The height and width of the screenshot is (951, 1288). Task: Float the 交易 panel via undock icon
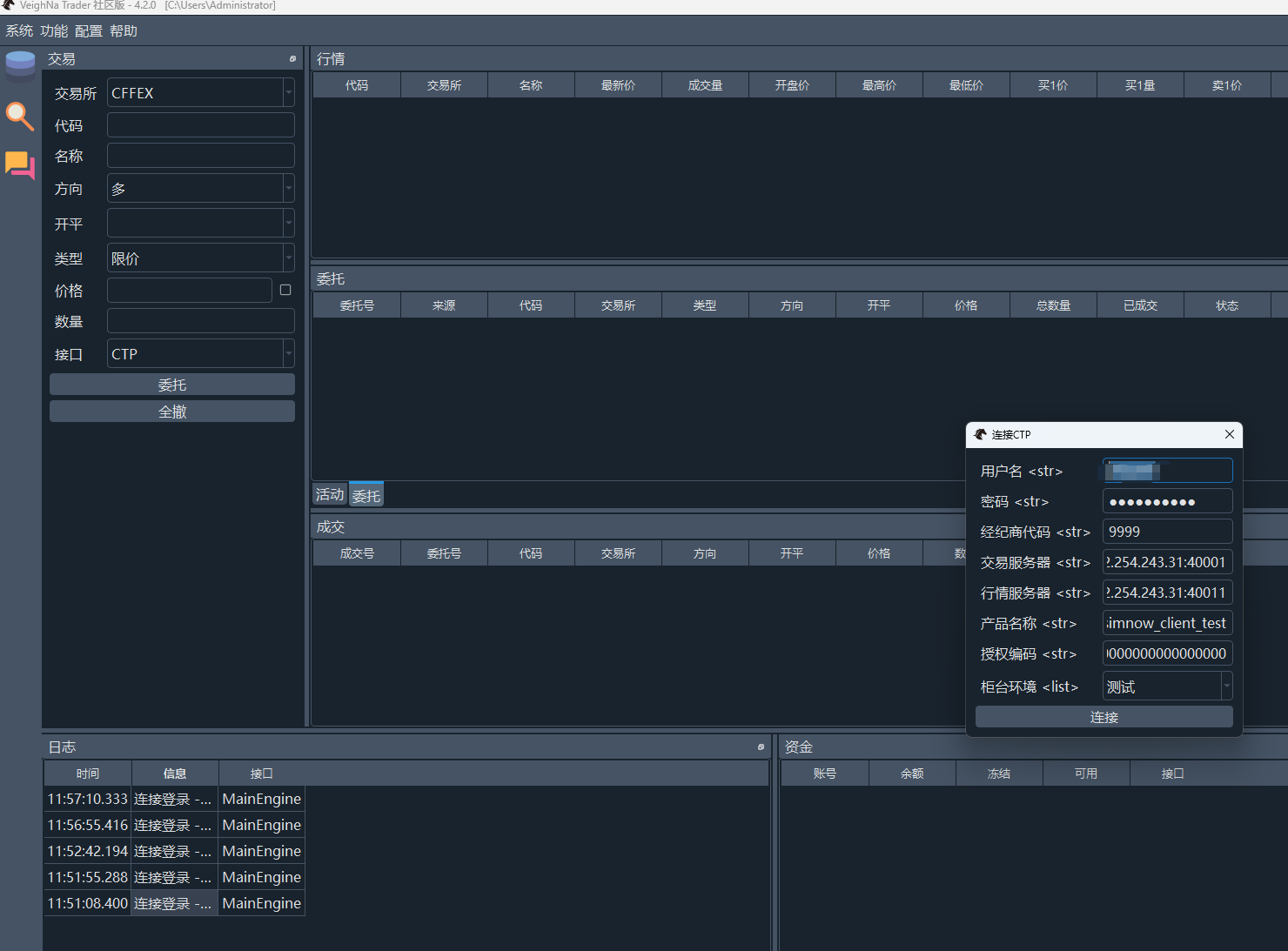[292, 59]
